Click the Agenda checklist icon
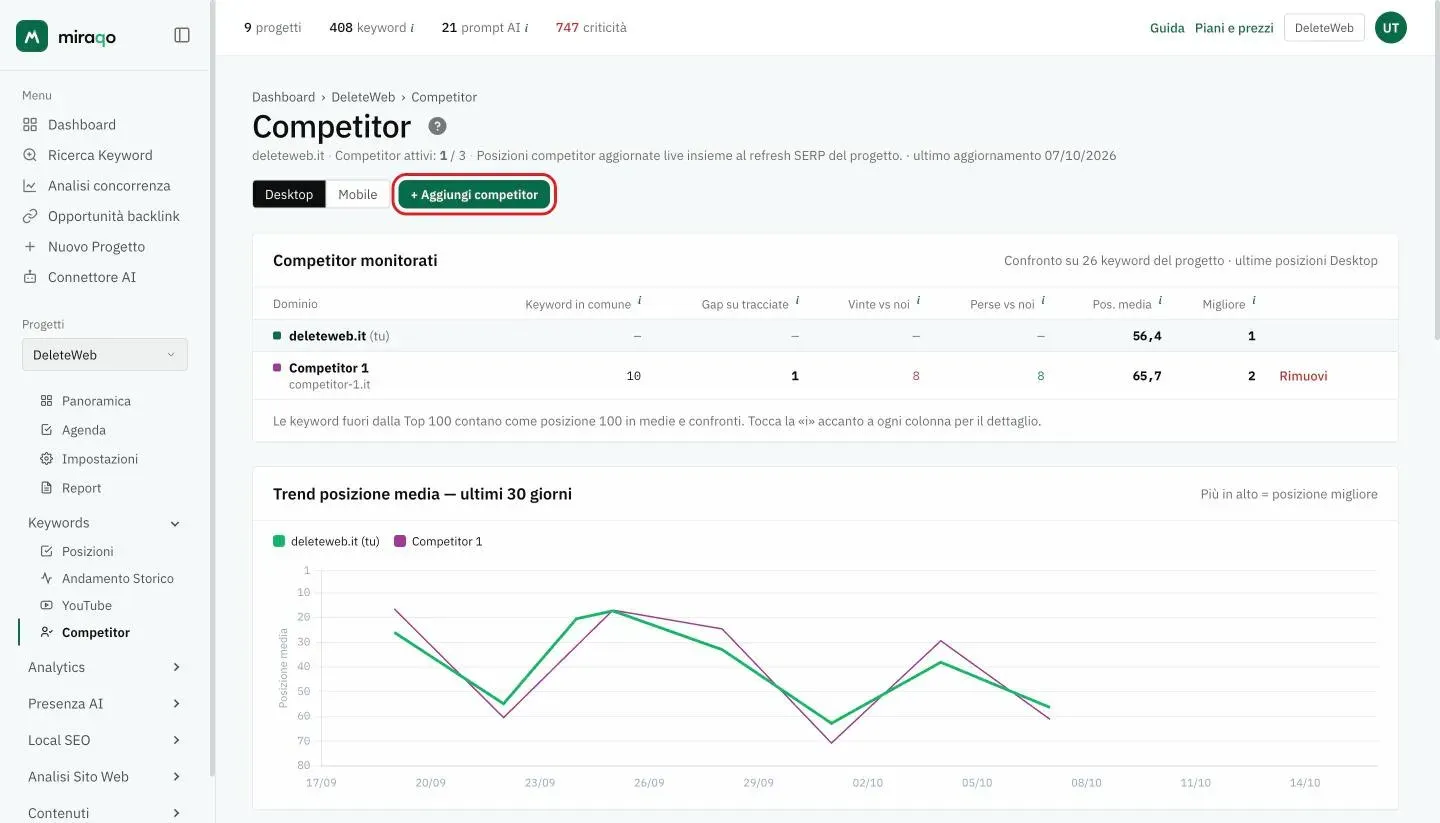Viewport: 1440px width, 823px height. pos(46,430)
